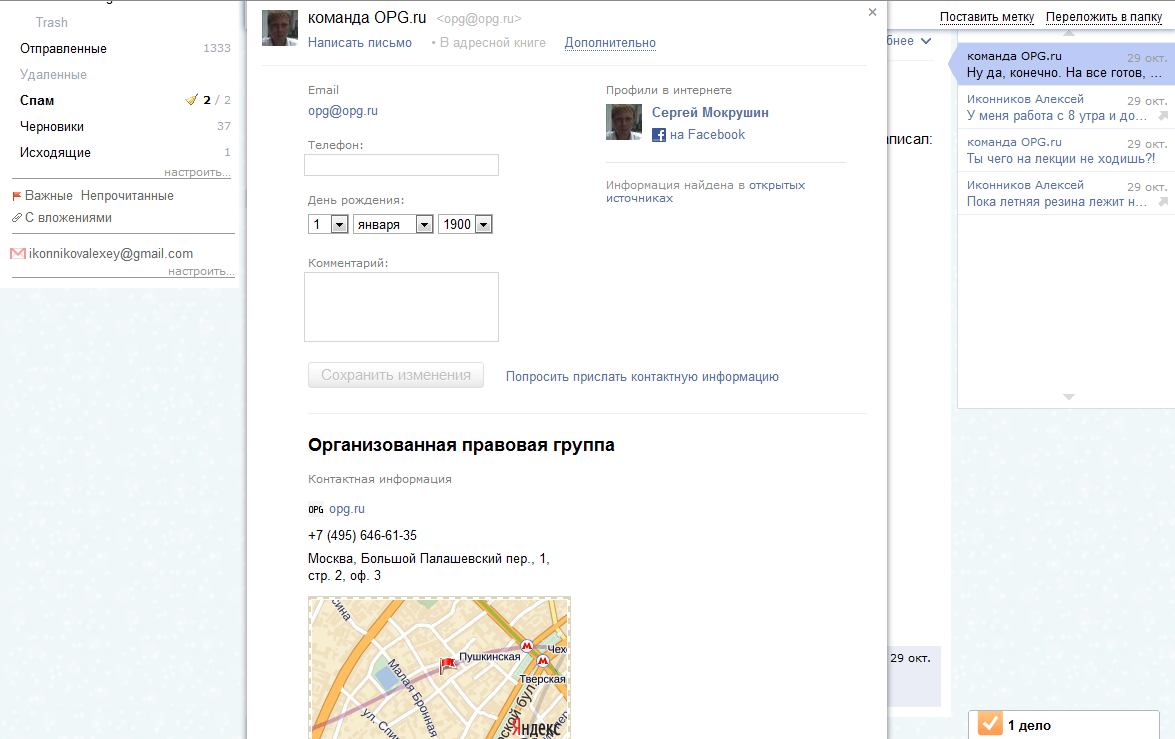Click the broom icon in the Спам row
This screenshot has width=1175, height=739.
(192, 100)
